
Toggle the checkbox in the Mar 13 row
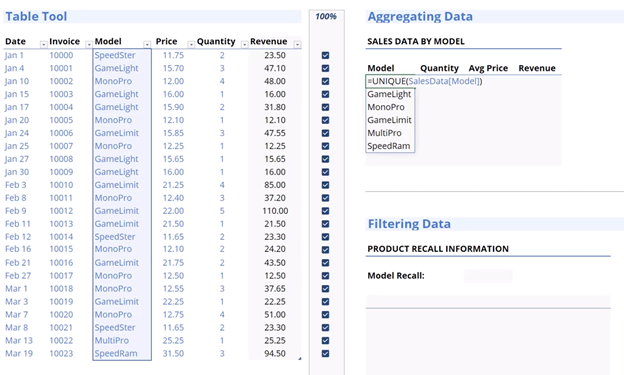325,340
